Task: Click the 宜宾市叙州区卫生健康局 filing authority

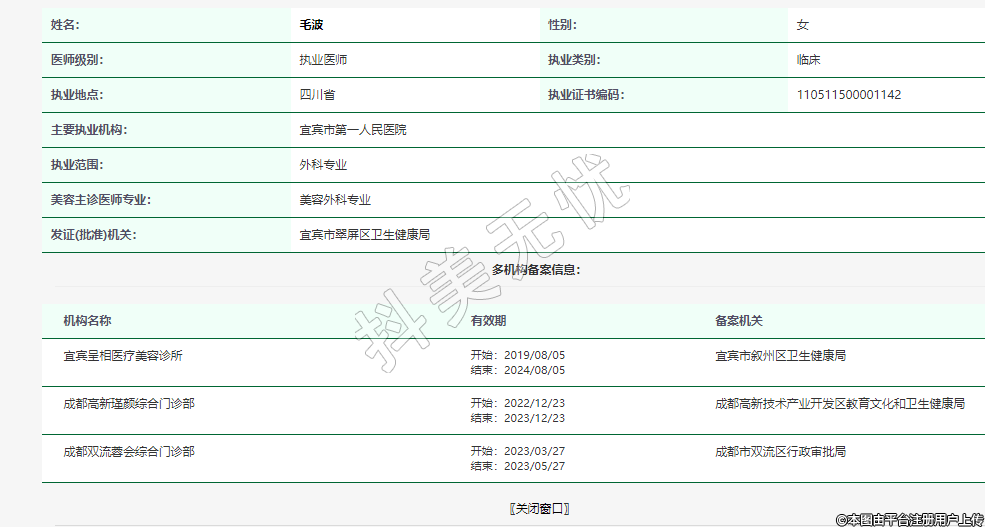Action: click(780, 356)
